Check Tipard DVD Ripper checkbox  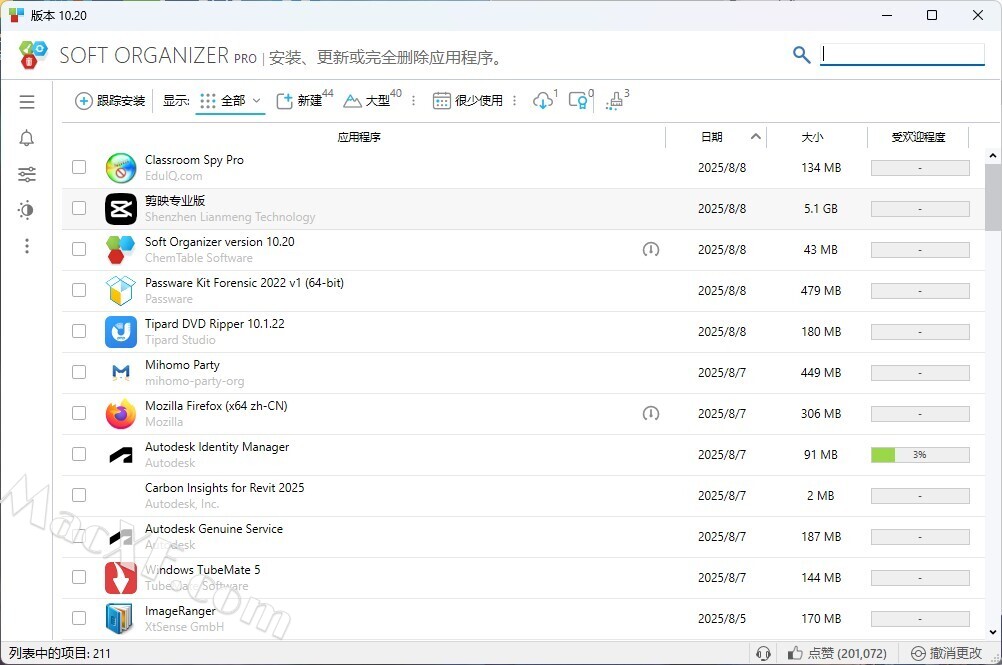coord(79,331)
